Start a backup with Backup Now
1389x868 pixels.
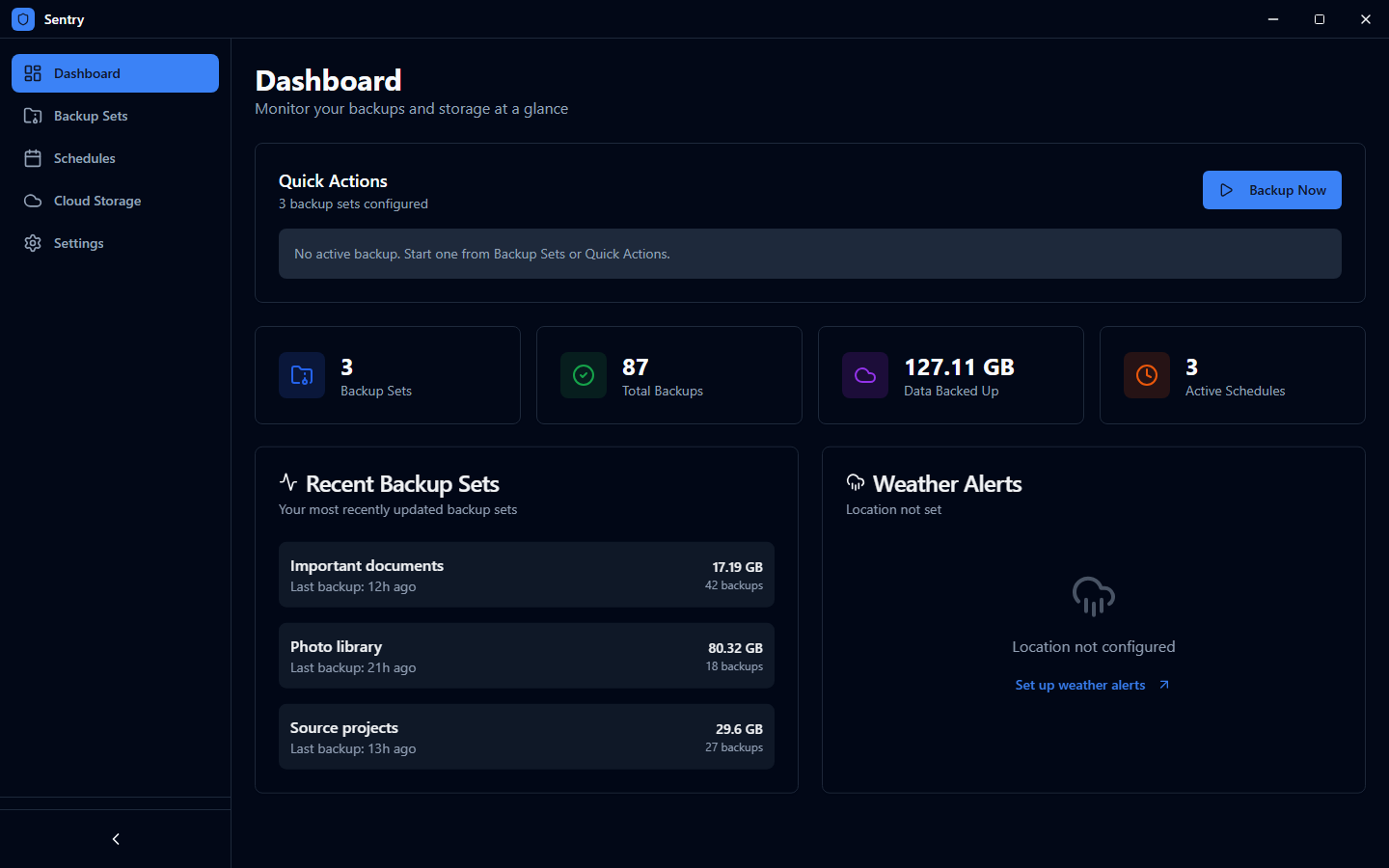1271,190
